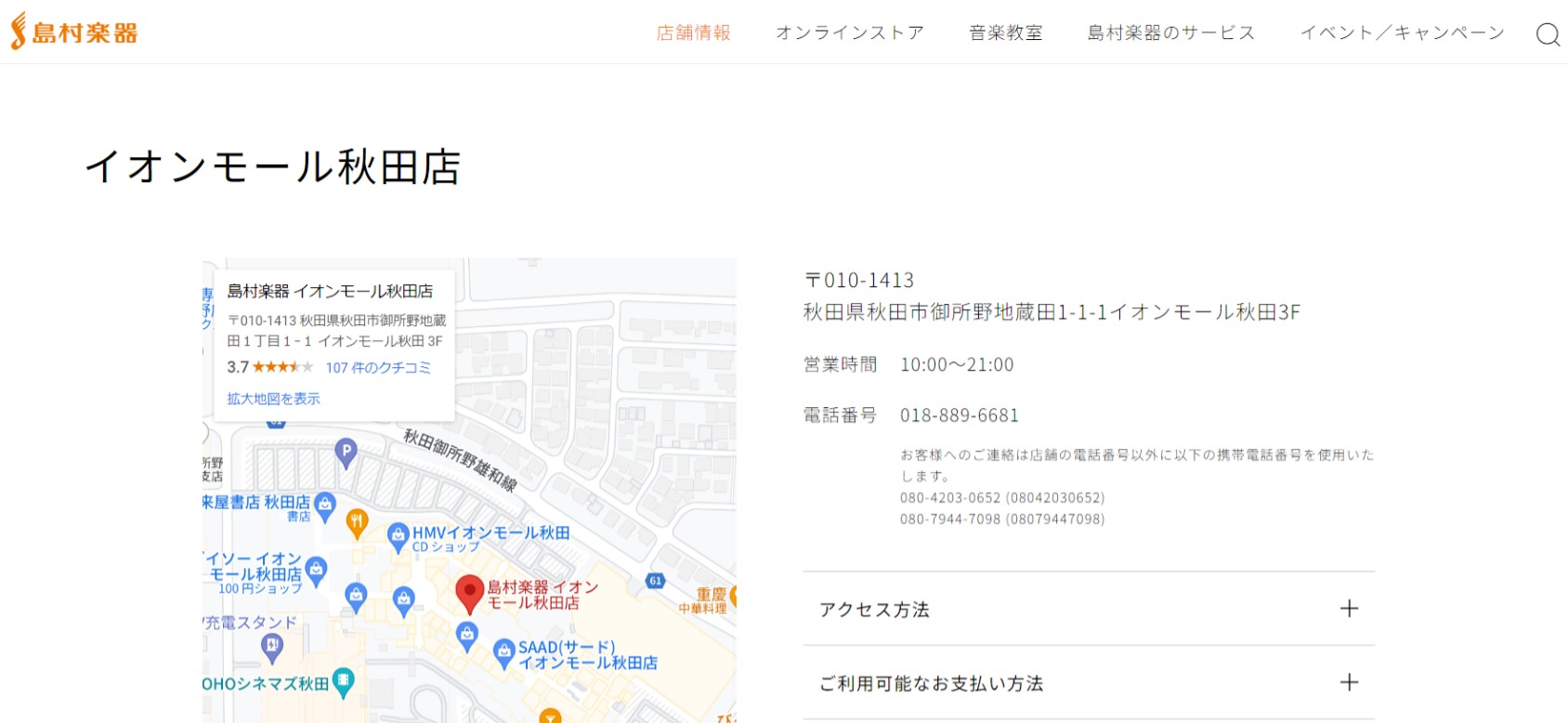The image size is (1568, 723).
Task: Click the 秋田御所野雄和線 road label
Action: coord(461,460)
